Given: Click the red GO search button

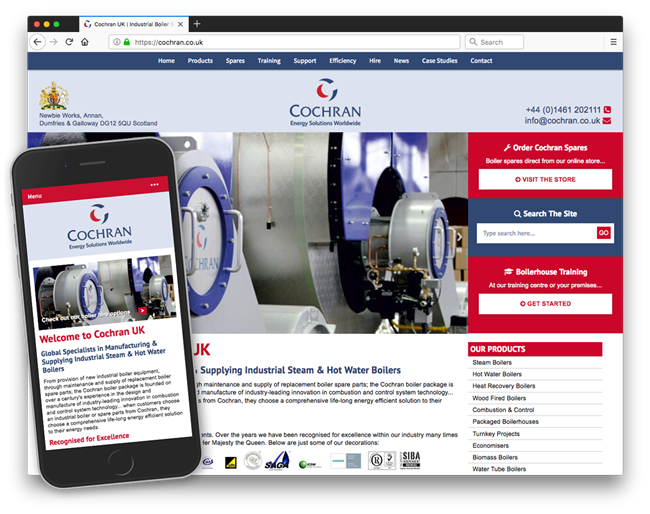Looking at the screenshot, I should [604, 233].
